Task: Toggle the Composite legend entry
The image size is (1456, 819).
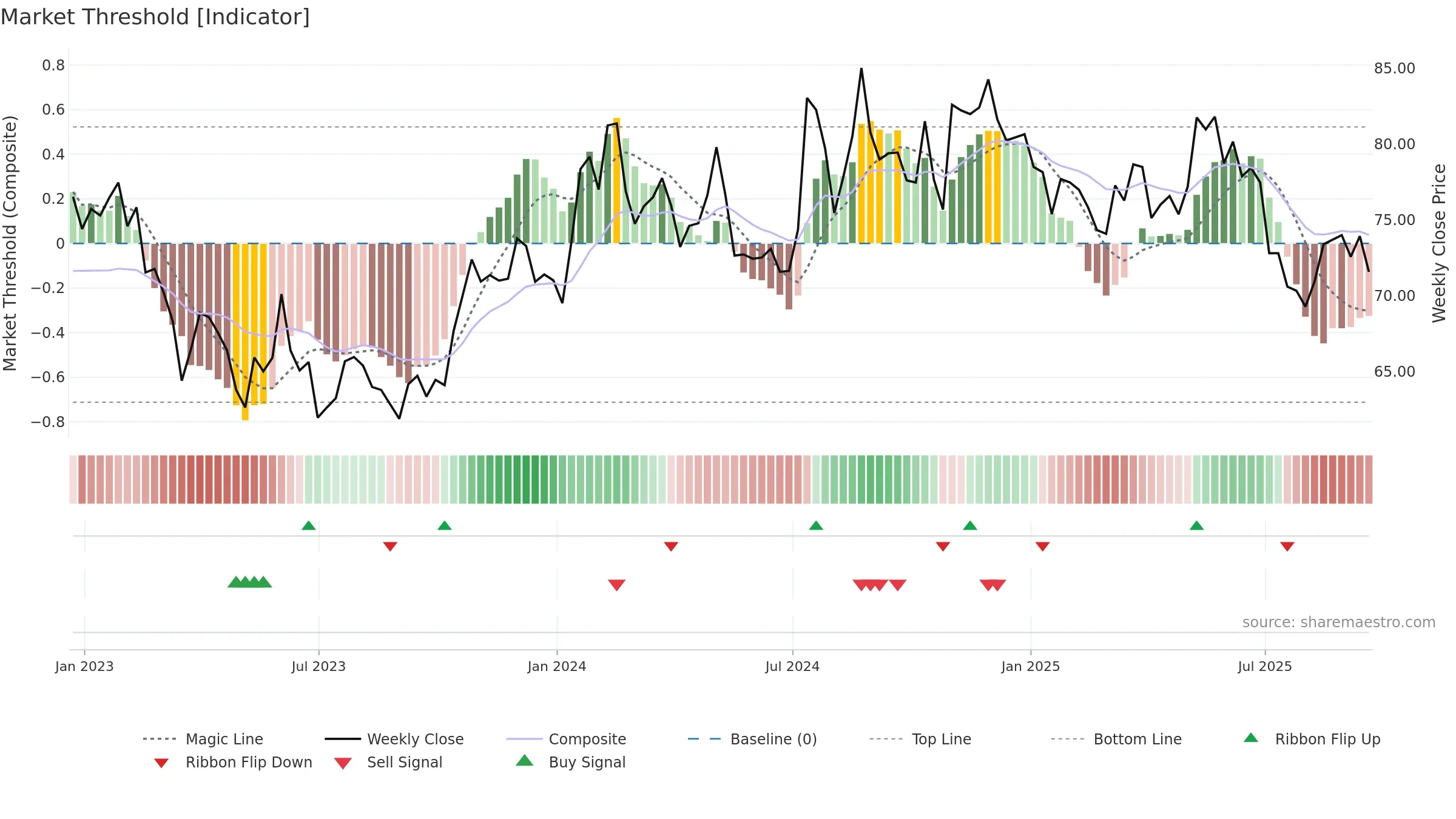Action: (567, 739)
